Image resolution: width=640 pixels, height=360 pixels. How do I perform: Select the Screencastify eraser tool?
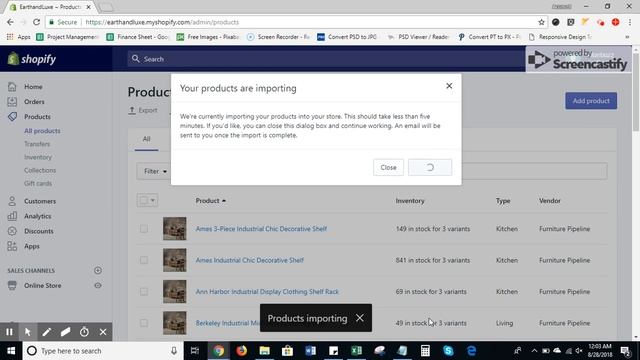(65, 332)
